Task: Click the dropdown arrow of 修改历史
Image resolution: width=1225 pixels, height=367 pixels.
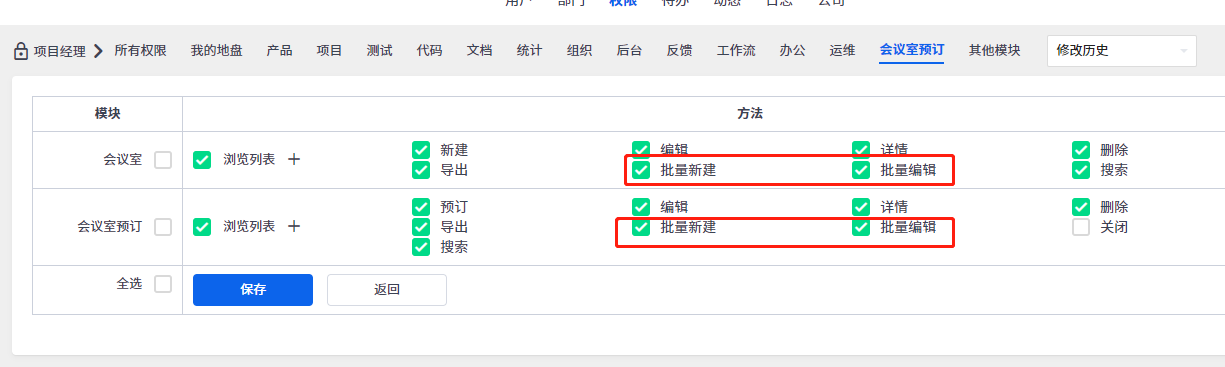Action: coord(1184,50)
